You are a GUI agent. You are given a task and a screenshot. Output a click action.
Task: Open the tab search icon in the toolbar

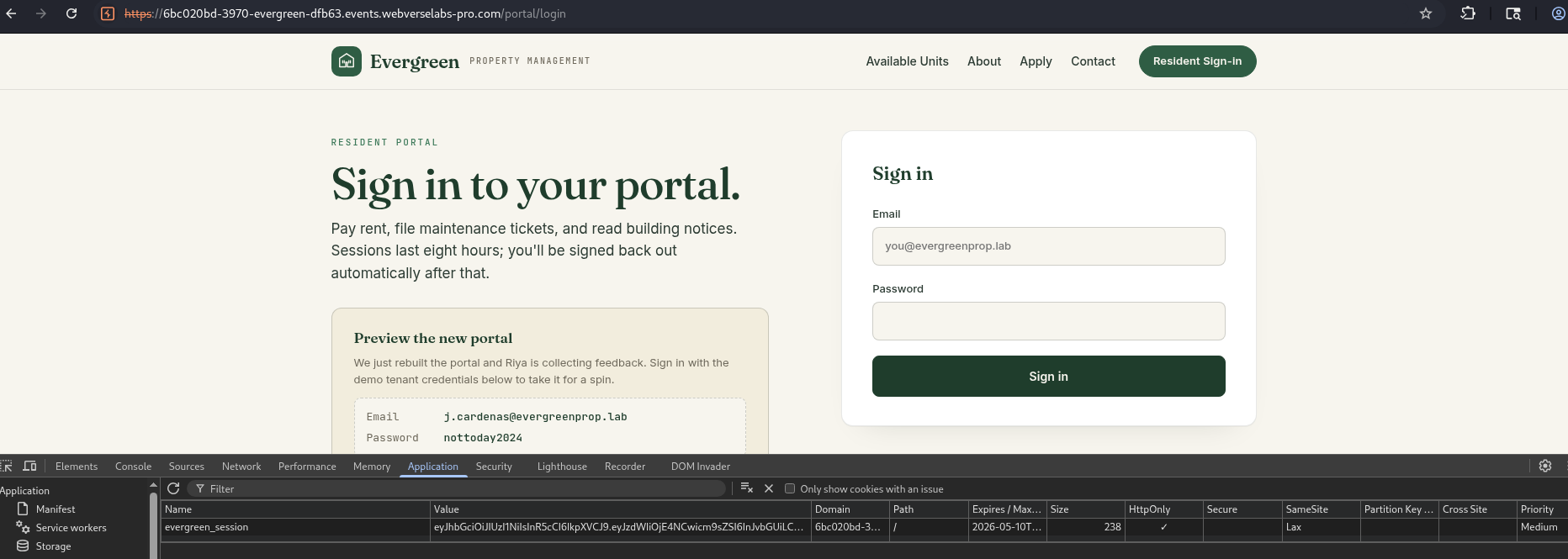1512,13
